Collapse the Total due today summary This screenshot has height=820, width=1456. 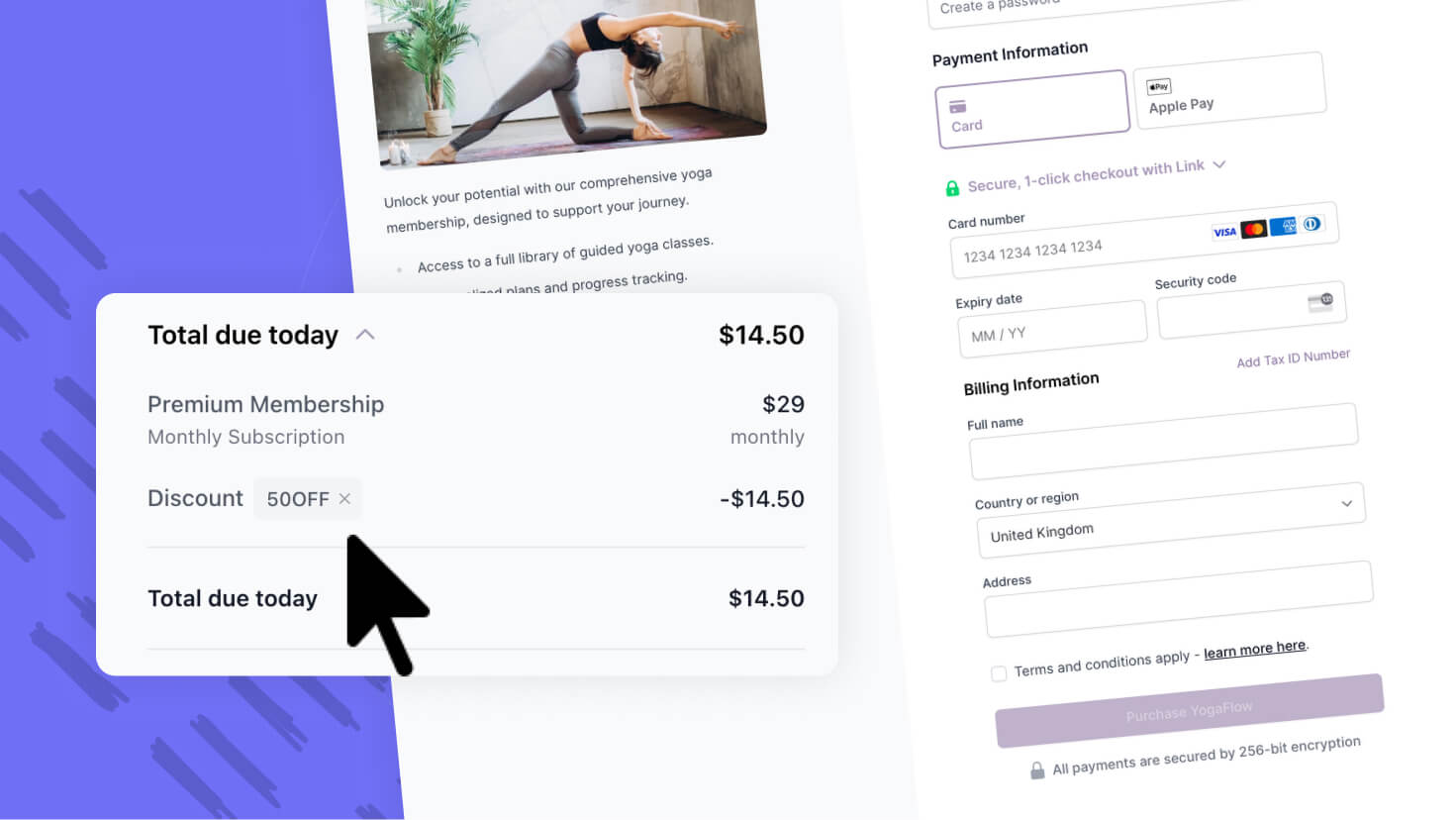(x=365, y=335)
